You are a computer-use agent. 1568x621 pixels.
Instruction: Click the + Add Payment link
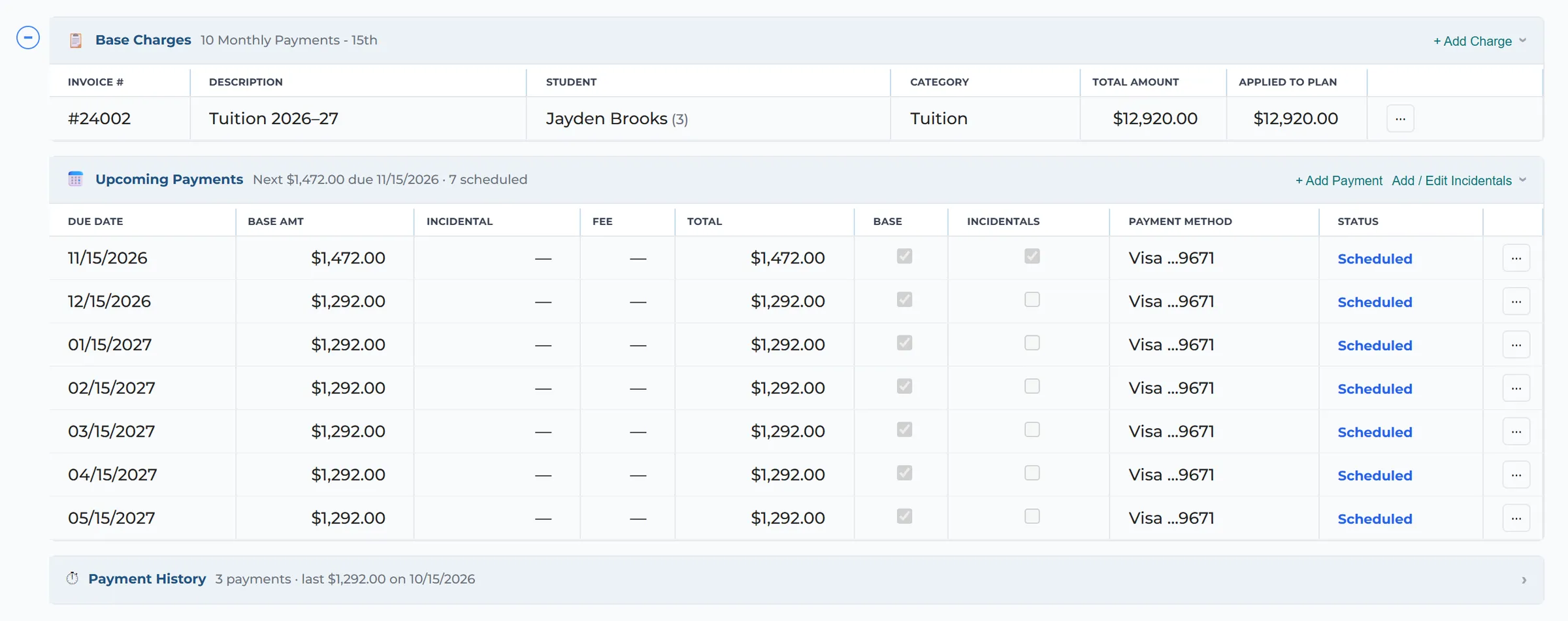coord(1339,180)
